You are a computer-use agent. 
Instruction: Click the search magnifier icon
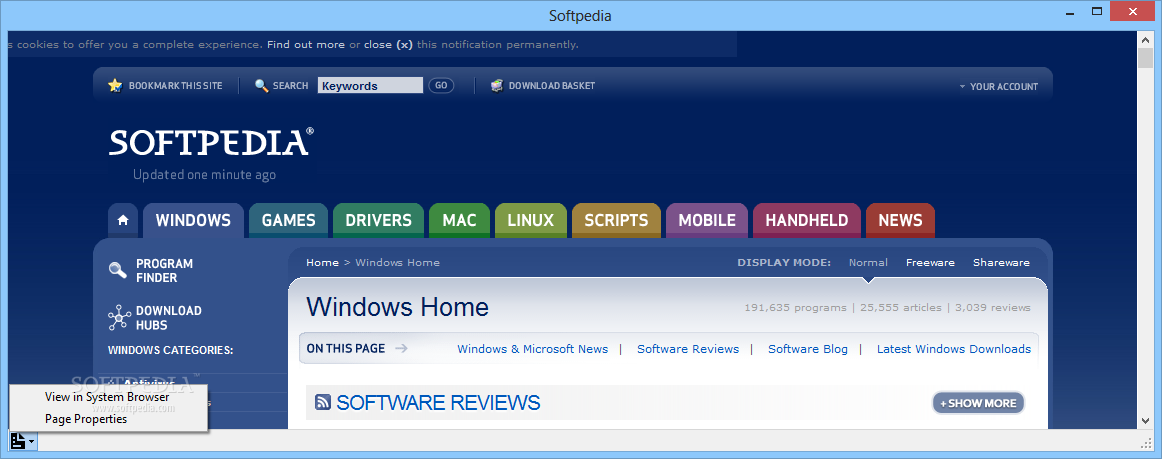coord(261,85)
